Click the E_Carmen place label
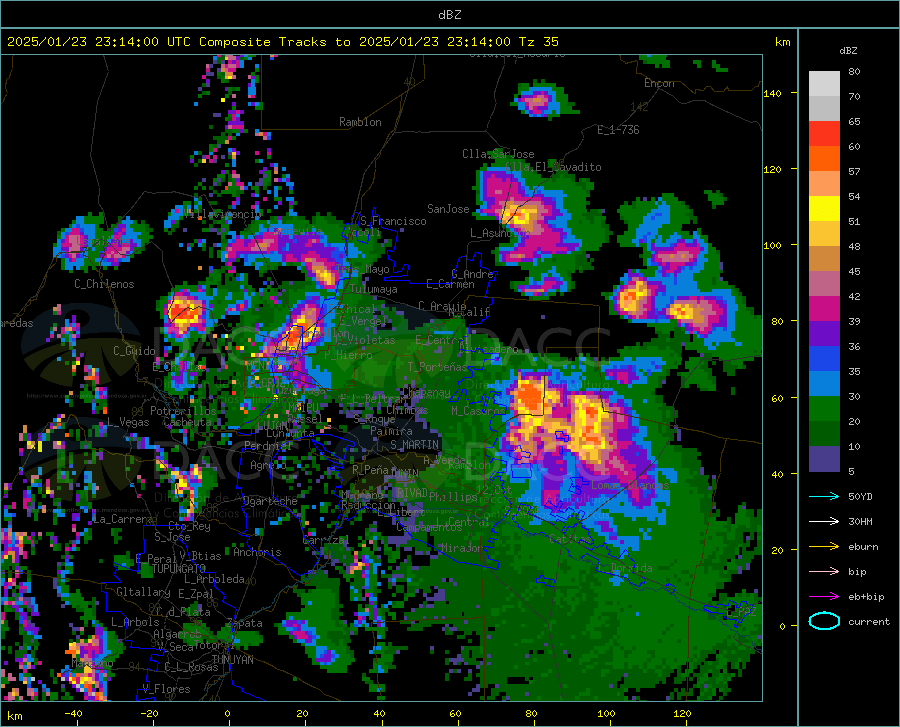This screenshot has height=727, width=900. click(x=450, y=284)
